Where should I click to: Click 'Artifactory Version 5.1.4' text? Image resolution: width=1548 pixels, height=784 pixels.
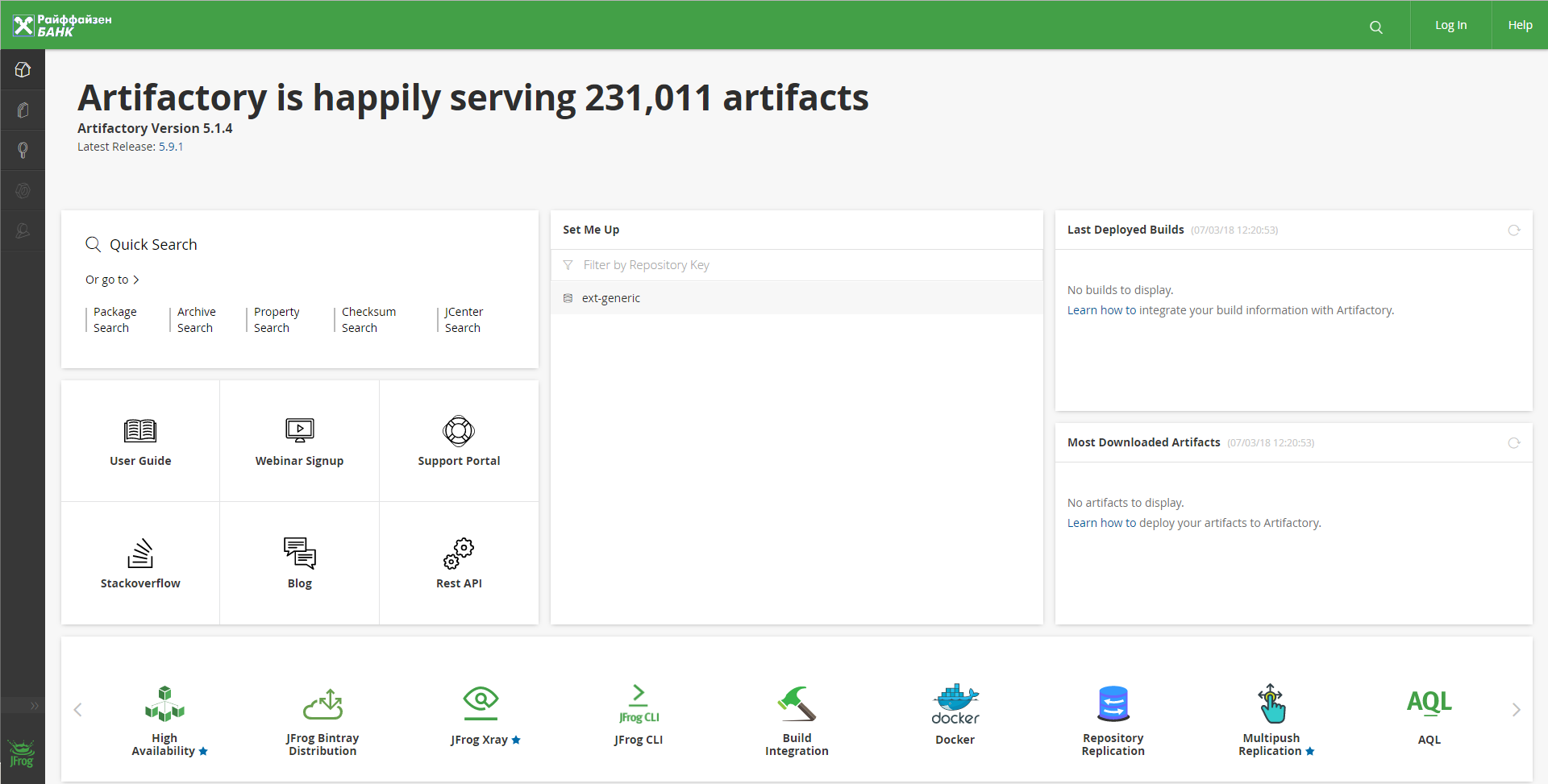[155, 128]
